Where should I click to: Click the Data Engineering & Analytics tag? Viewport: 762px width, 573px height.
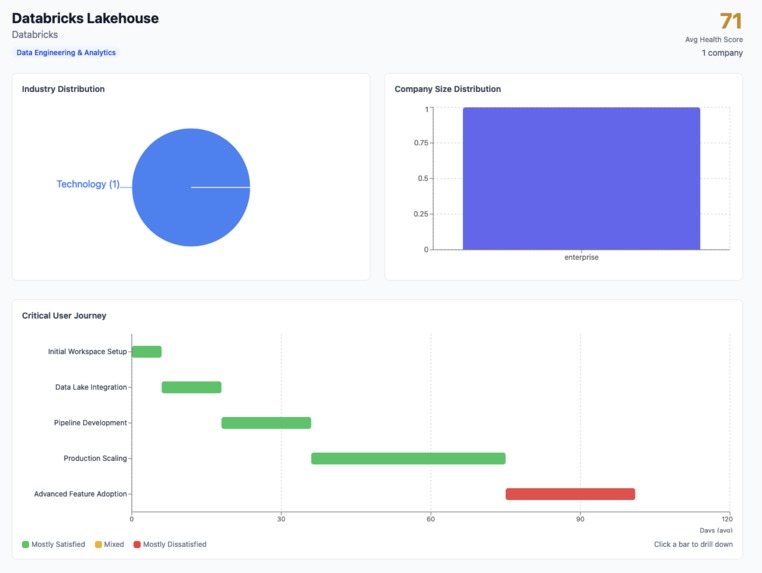click(x=66, y=52)
